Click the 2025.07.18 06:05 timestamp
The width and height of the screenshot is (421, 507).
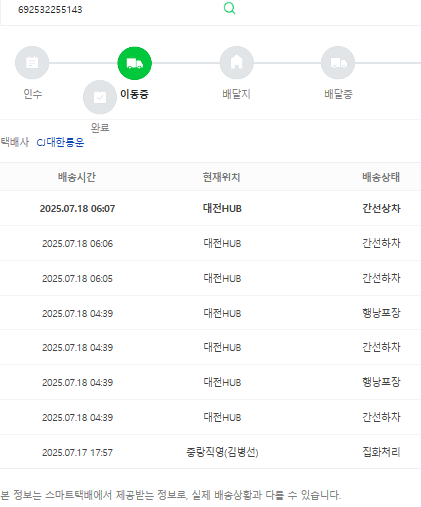pyautogui.click(x=77, y=279)
